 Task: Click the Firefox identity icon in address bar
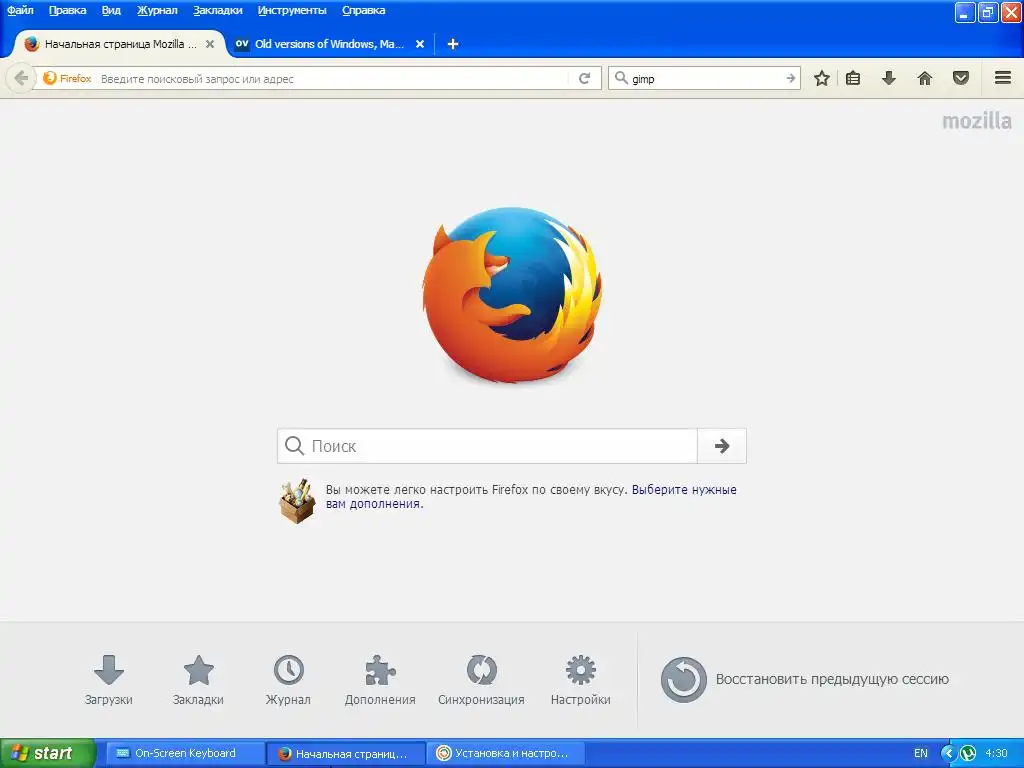click(x=67, y=78)
